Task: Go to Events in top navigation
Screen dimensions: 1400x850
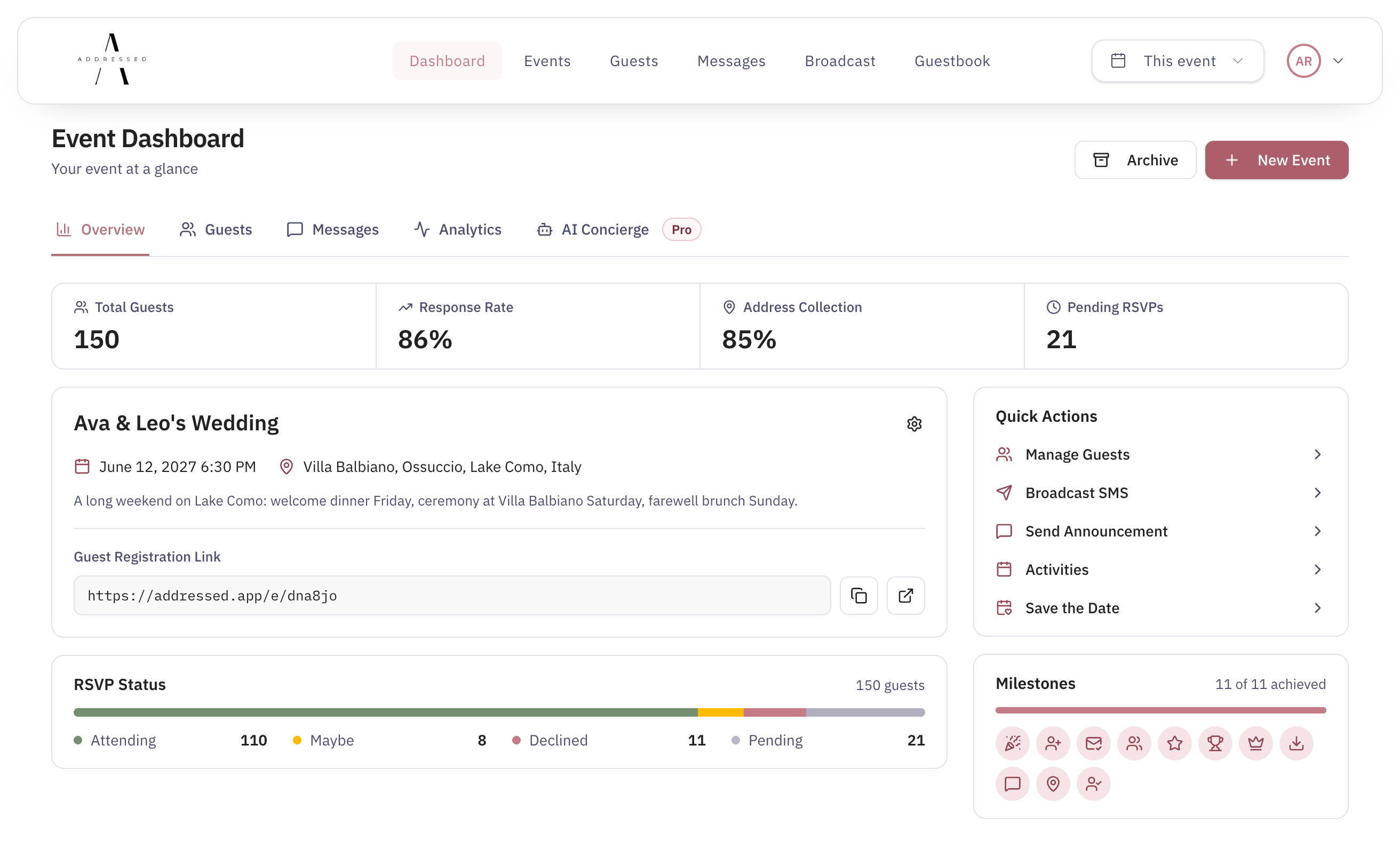Action: [x=547, y=61]
